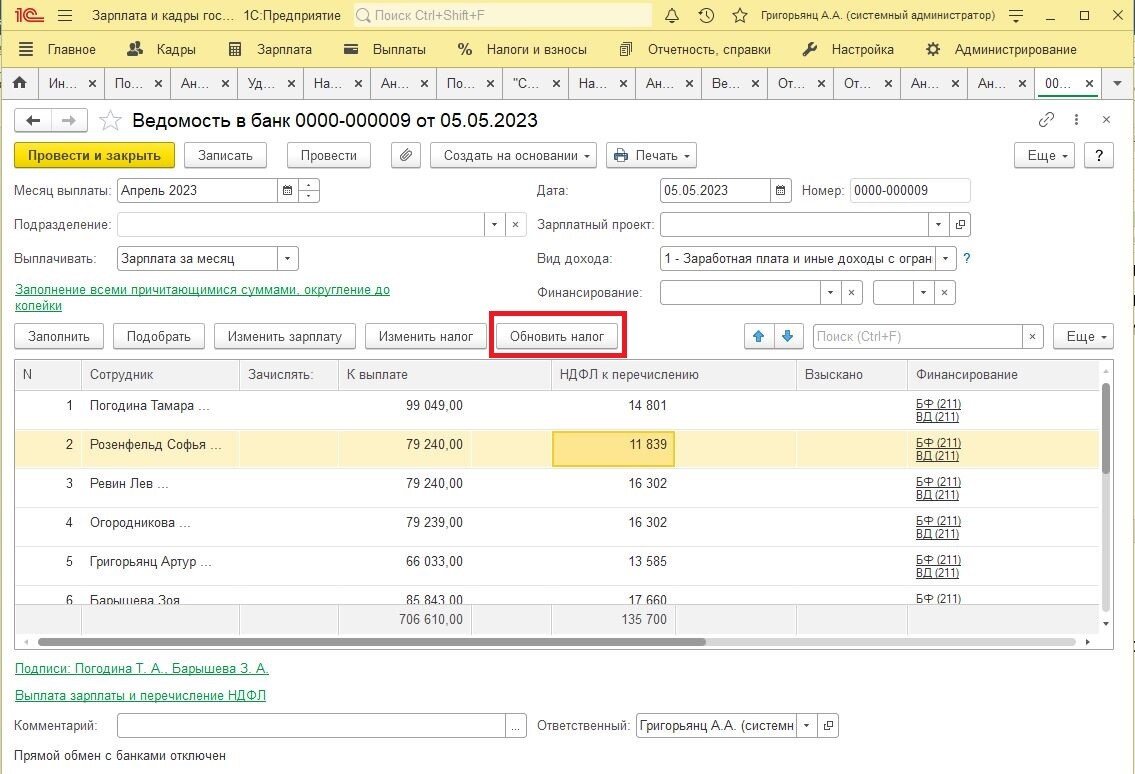Open the Кадры section
The image size is (1135, 774).
tap(175, 49)
